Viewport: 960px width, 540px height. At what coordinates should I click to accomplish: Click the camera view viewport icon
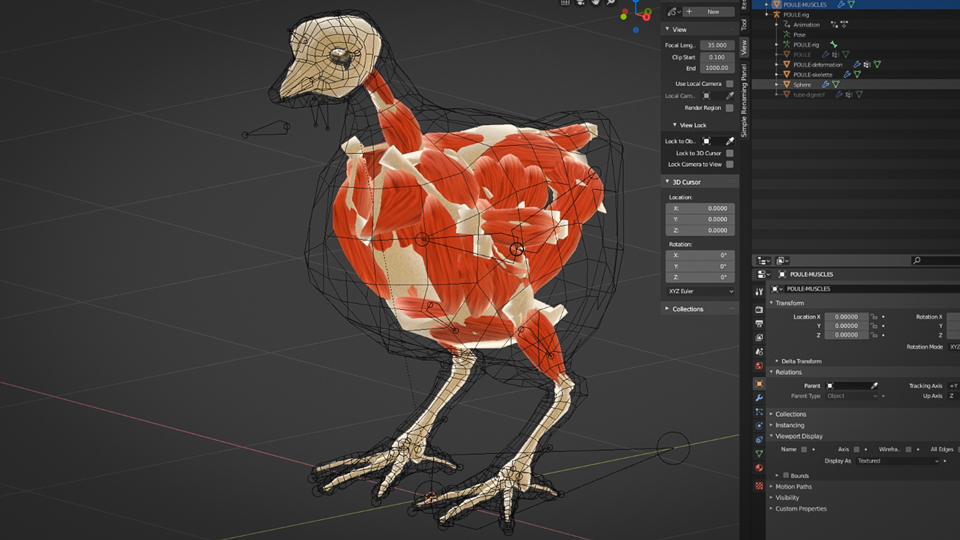(580, 2)
